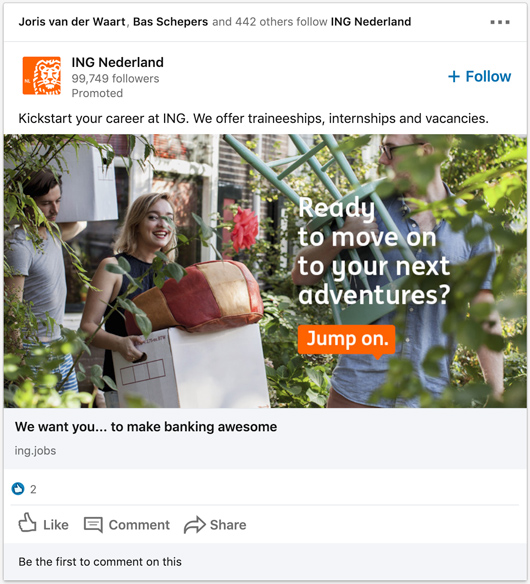Click the ING lion logo
The image size is (530, 584).
click(x=42, y=76)
